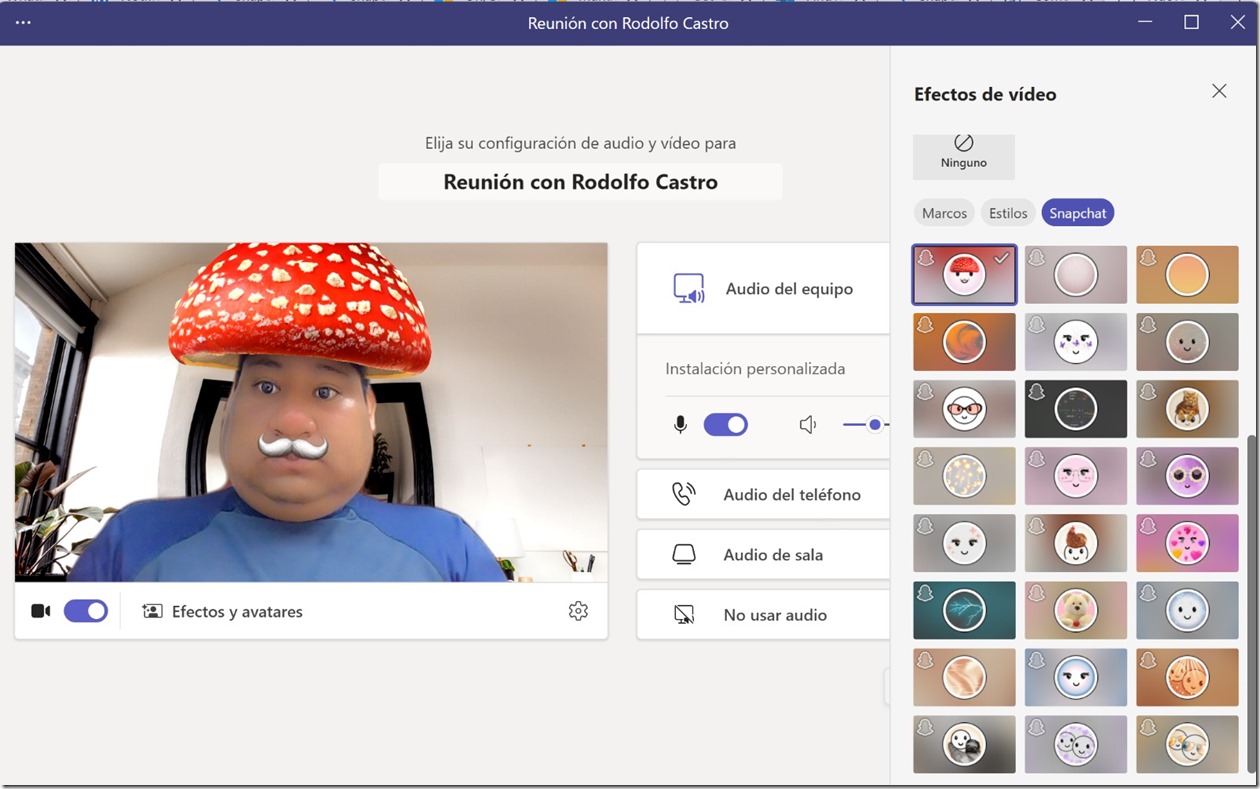Select Audio de sala option
1260x789 pixels.
click(772, 555)
